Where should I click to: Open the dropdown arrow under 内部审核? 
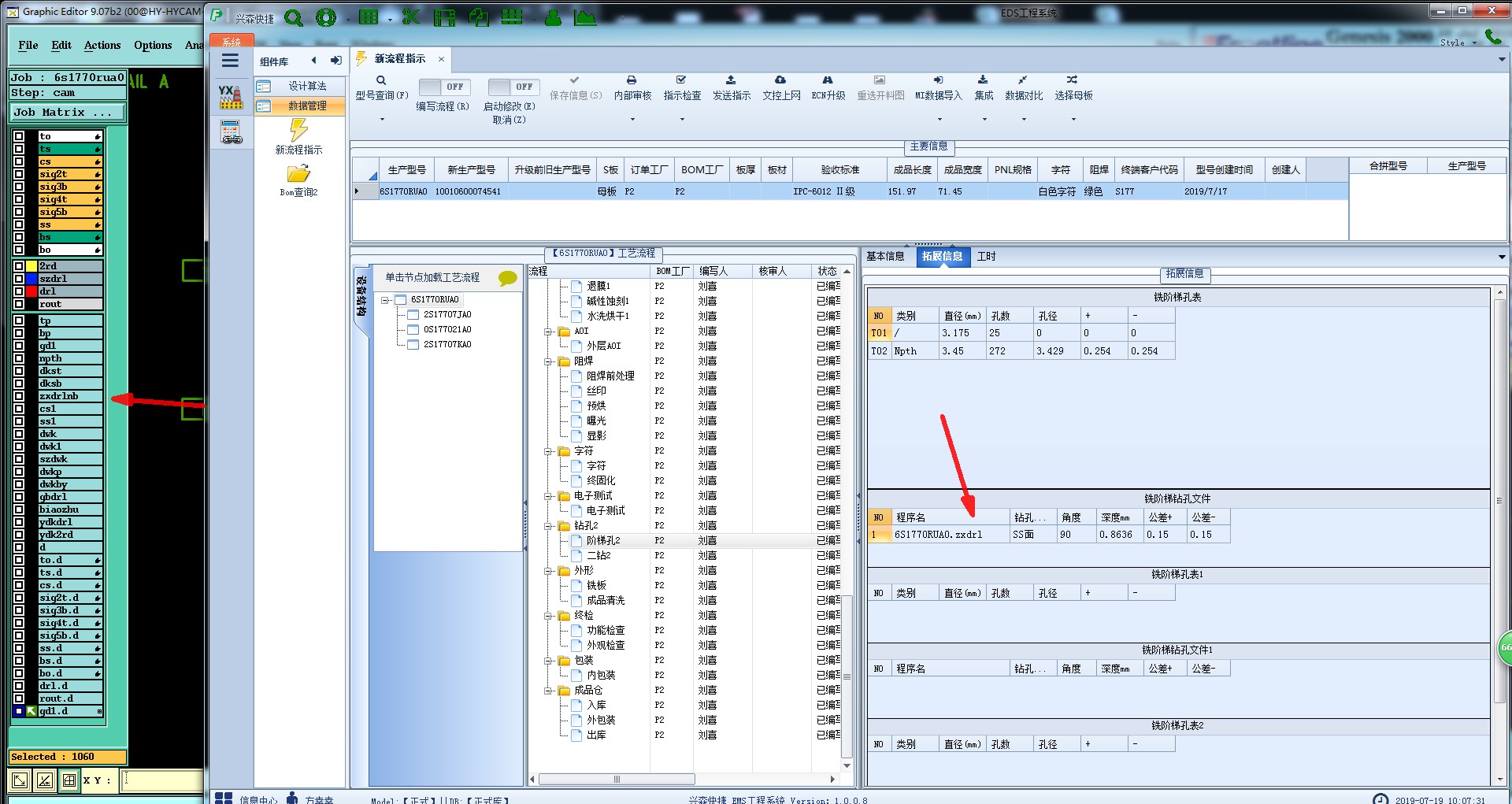coord(632,120)
